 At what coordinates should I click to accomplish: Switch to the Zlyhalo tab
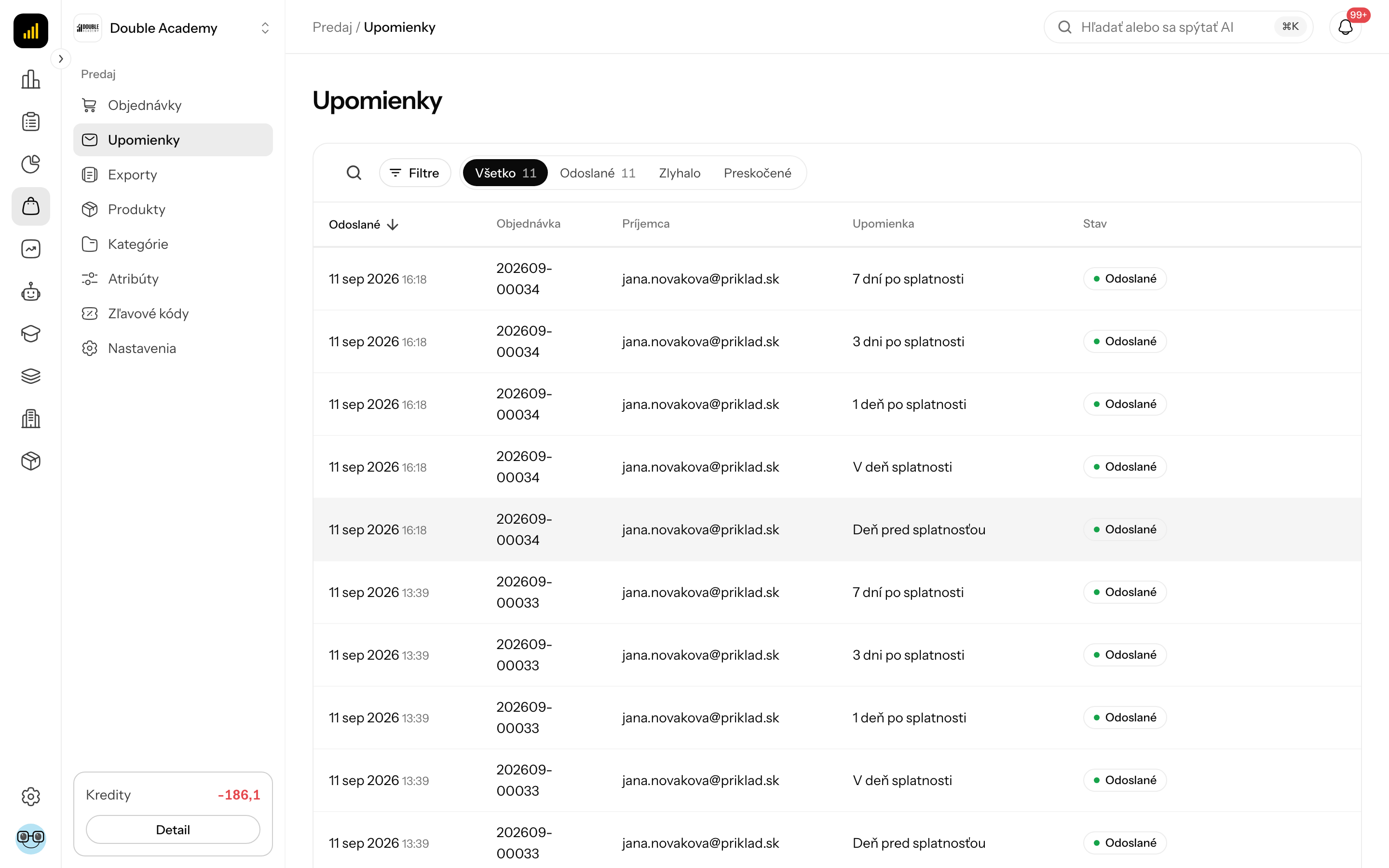(x=680, y=173)
